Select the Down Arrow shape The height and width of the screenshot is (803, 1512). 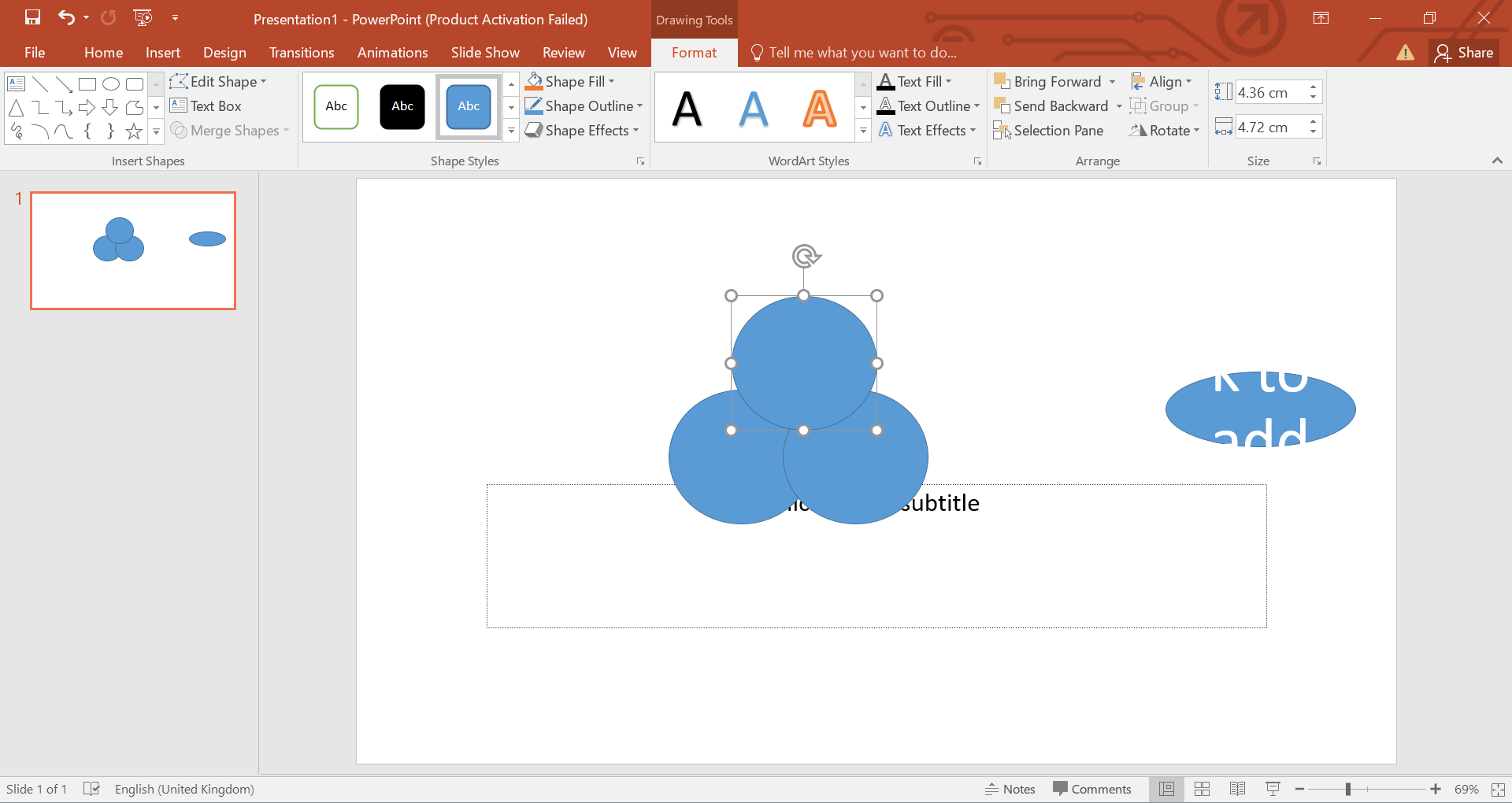click(x=111, y=107)
